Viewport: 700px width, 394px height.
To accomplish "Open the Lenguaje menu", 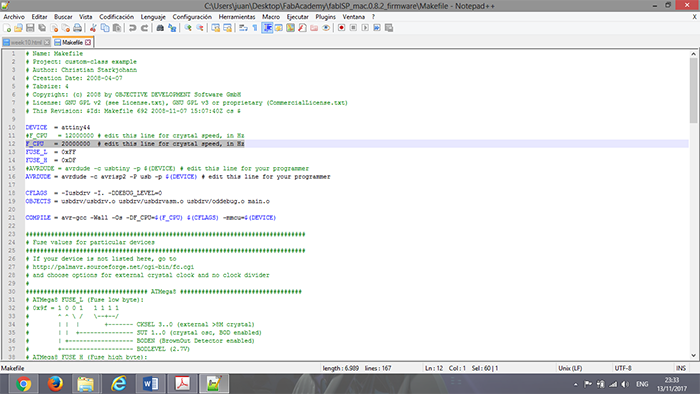I will 153,17.
